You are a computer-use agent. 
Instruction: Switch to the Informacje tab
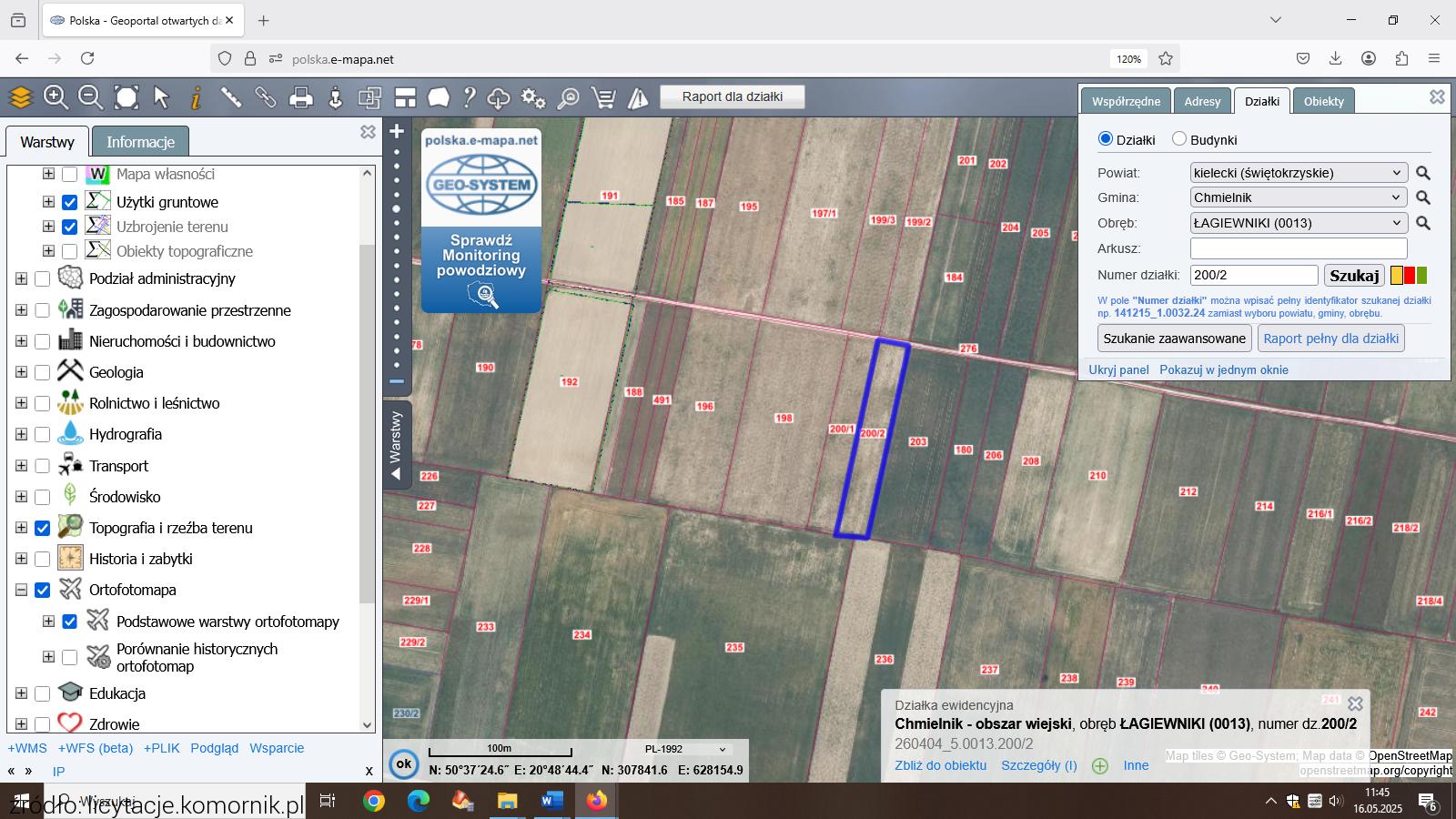tap(140, 142)
